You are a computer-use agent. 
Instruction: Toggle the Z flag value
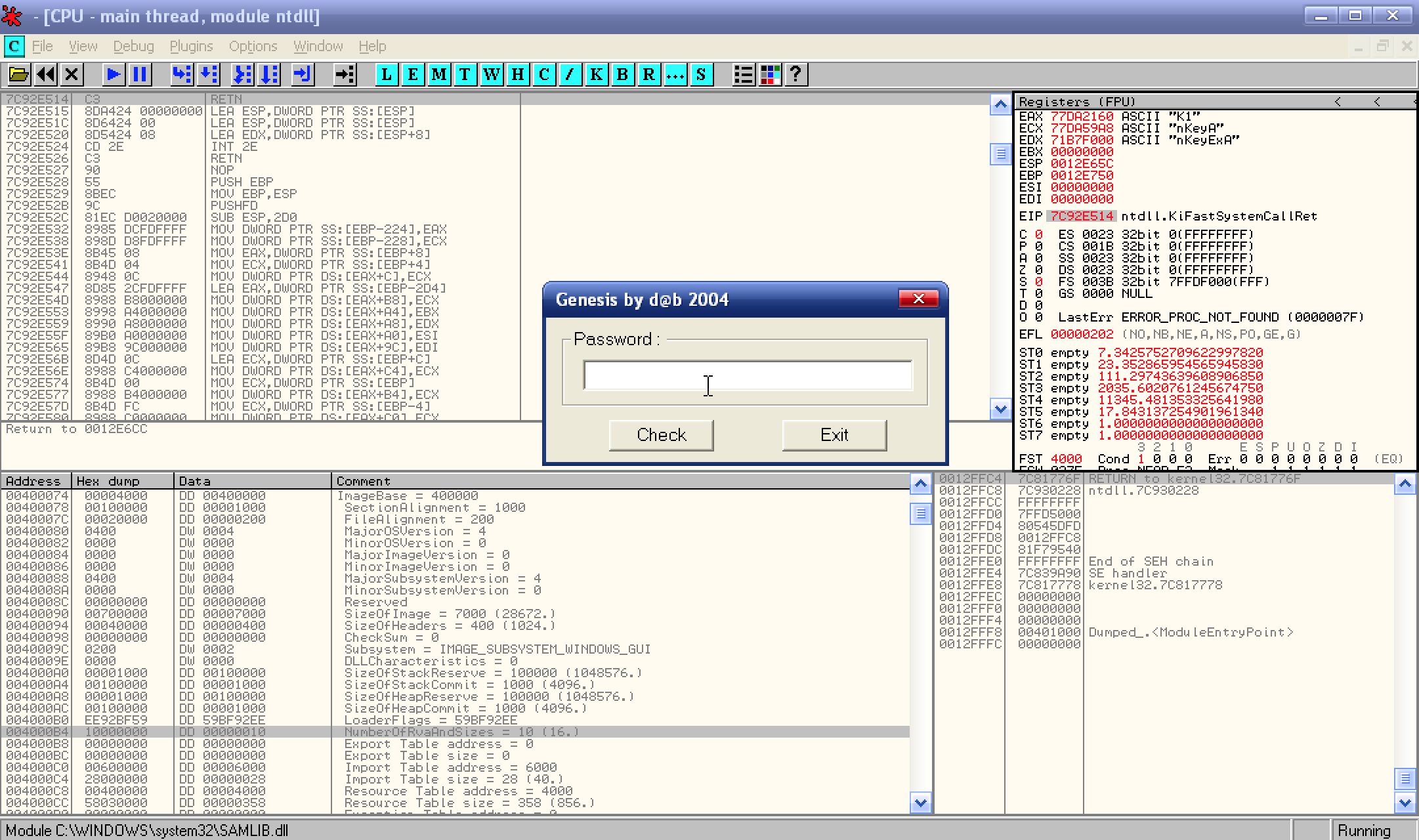coord(1038,270)
